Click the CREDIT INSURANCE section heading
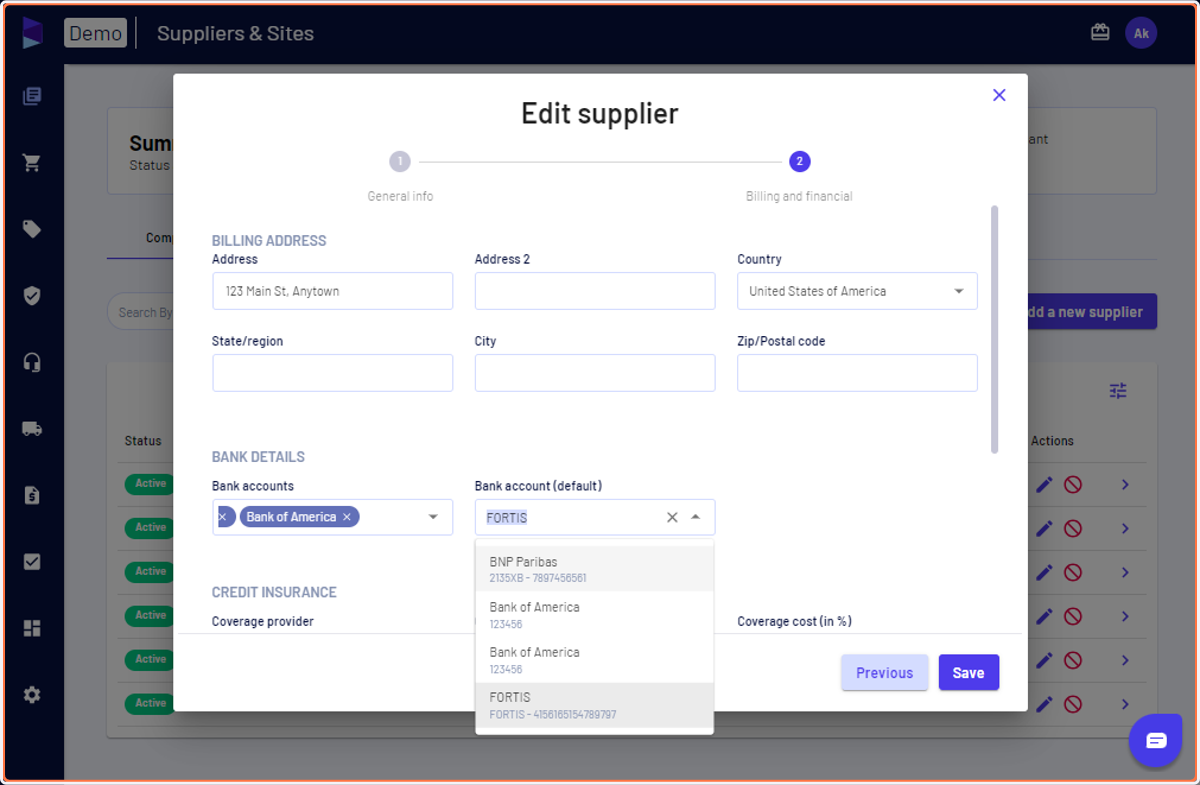The height and width of the screenshot is (785, 1200). pos(274,592)
